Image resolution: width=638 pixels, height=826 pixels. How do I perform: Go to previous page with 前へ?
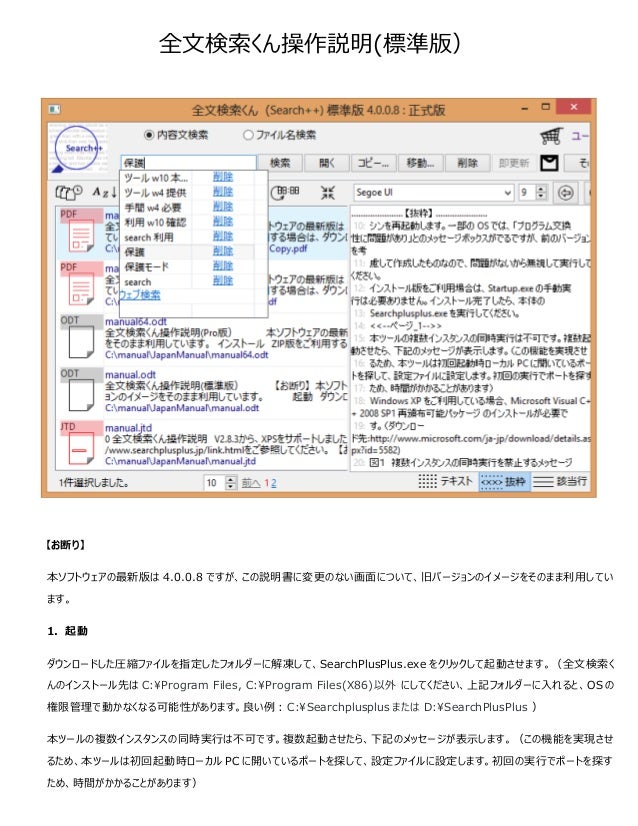click(251, 483)
